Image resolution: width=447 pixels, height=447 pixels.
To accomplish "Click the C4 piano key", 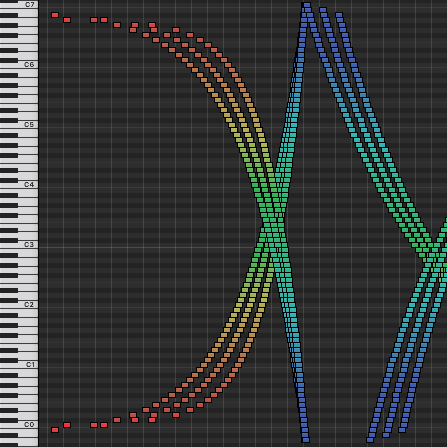I will pyautogui.click(x=19, y=184).
